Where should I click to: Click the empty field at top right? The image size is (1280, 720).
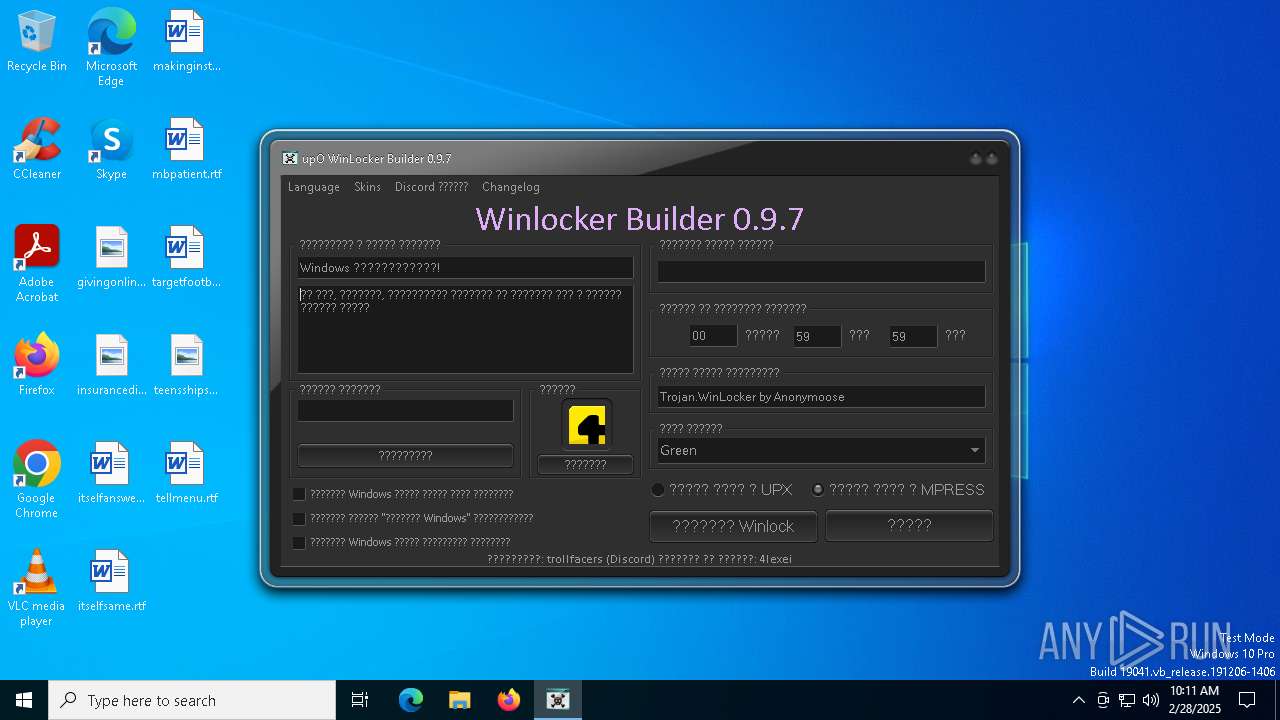click(x=821, y=271)
